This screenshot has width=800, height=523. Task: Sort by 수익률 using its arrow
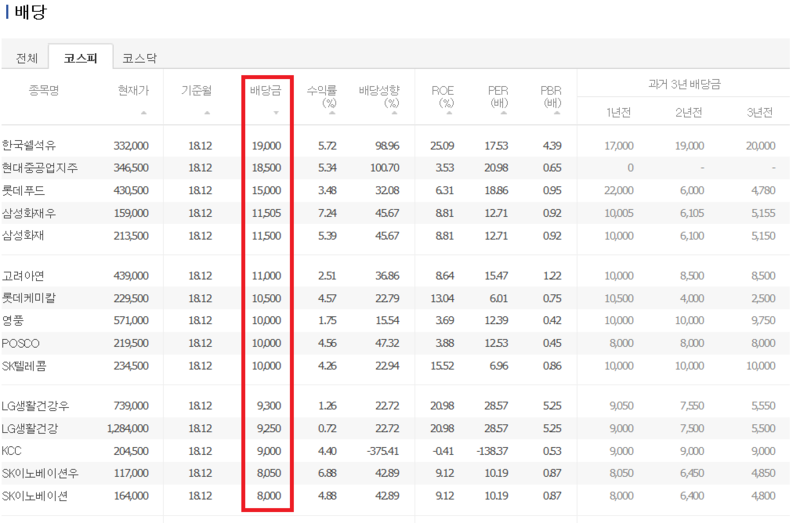tap(332, 113)
